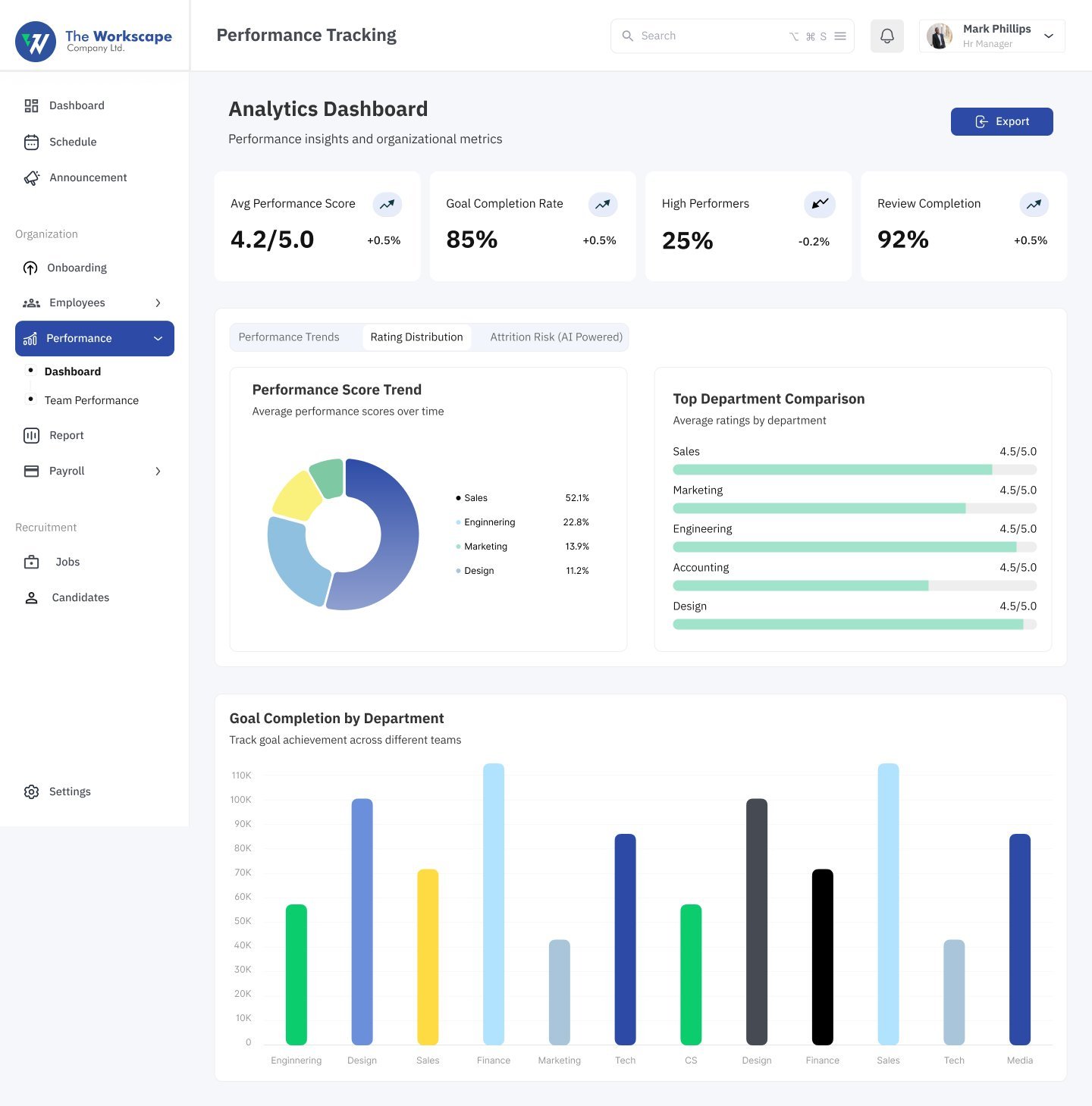Click the Review Completion trend icon
1092x1106 pixels.
click(x=1034, y=204)
